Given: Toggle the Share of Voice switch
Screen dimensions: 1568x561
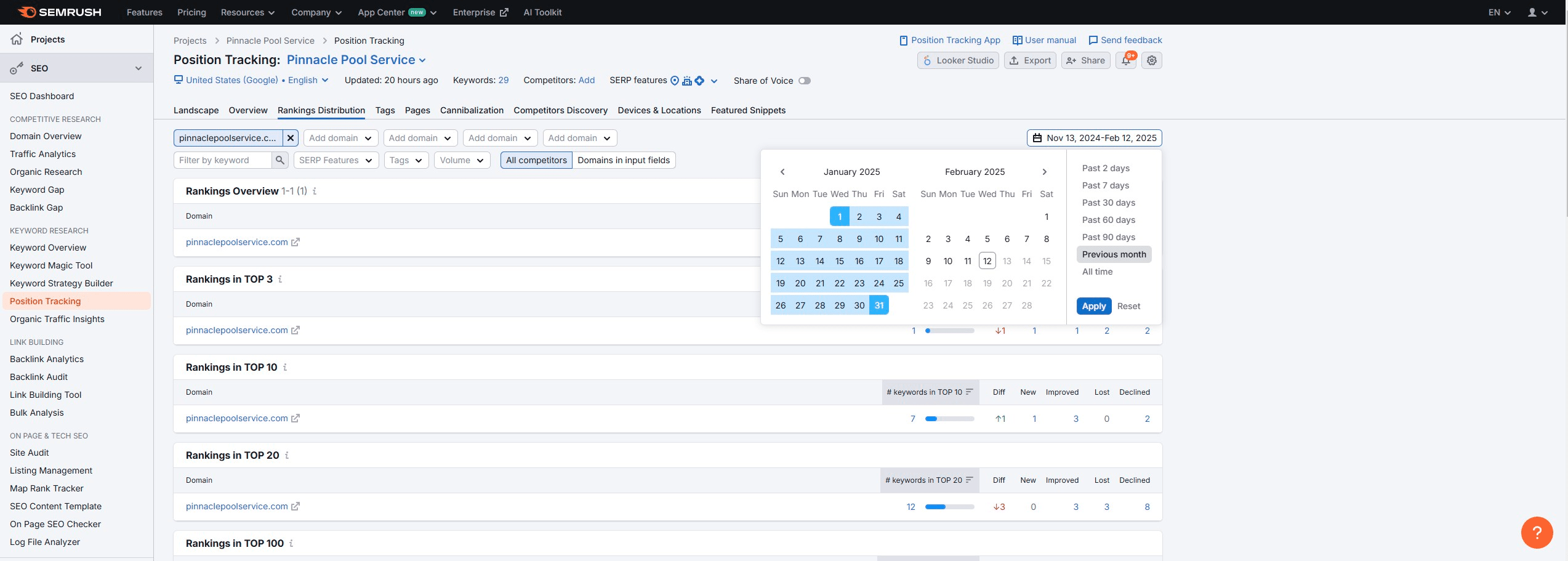Looking at the screenshot, I should point(804,81).
